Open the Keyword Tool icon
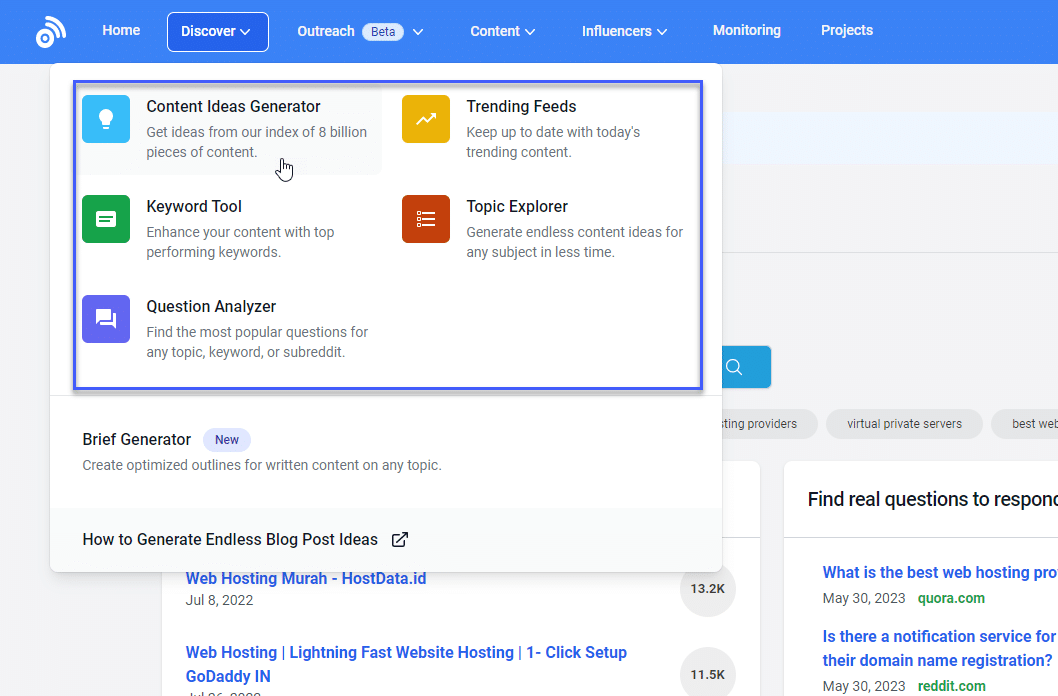The image size is (1058, 696). 106,218
